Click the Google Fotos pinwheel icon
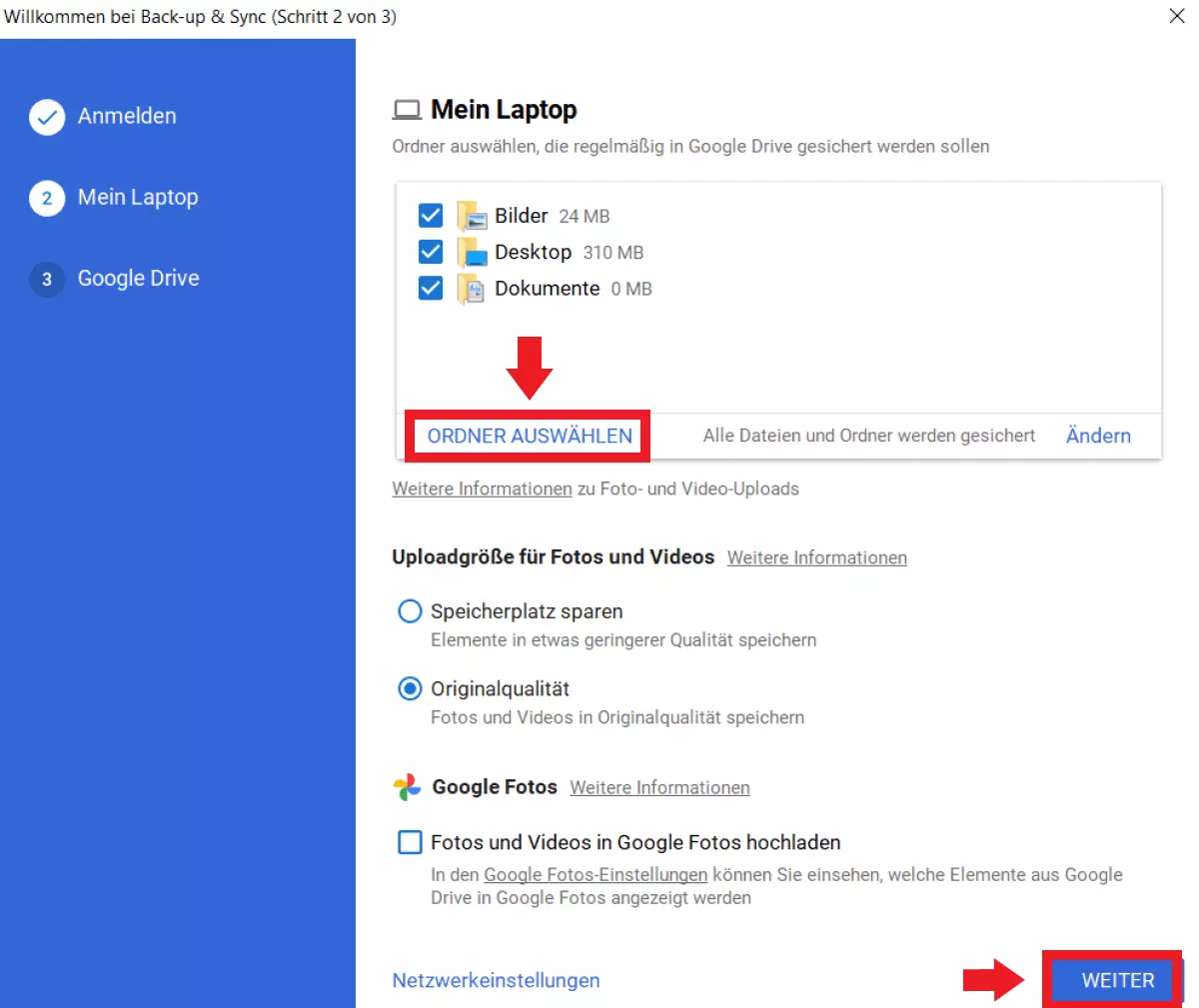Viewport: 1199px width, 1008px height. point(407,787)
